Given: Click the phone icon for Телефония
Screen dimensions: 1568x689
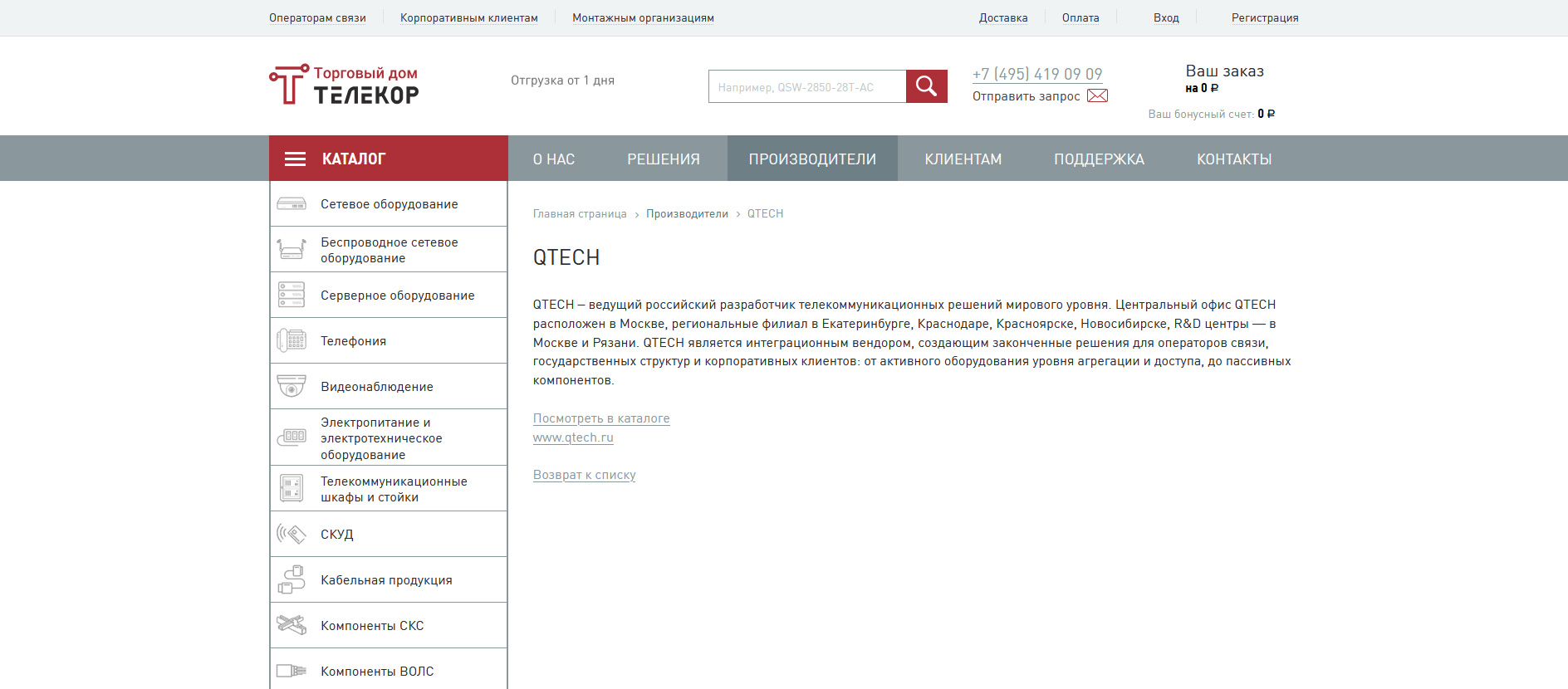Looking at the screenshot, I should (292, 340).
